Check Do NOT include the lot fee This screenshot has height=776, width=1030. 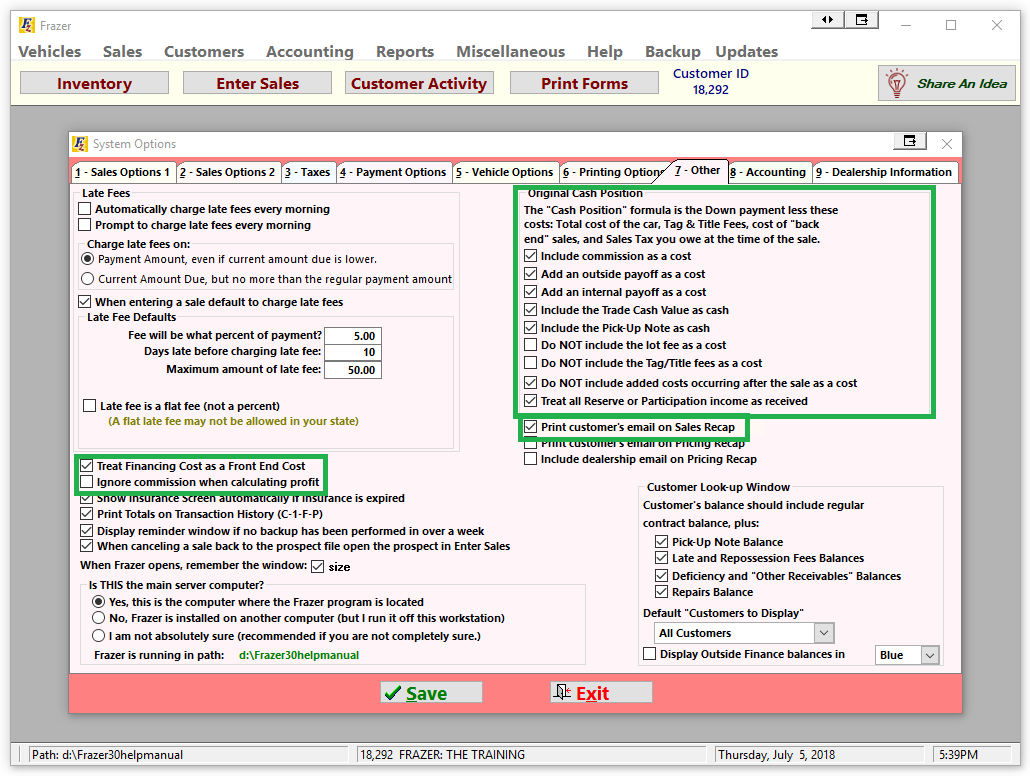(531, 345)
